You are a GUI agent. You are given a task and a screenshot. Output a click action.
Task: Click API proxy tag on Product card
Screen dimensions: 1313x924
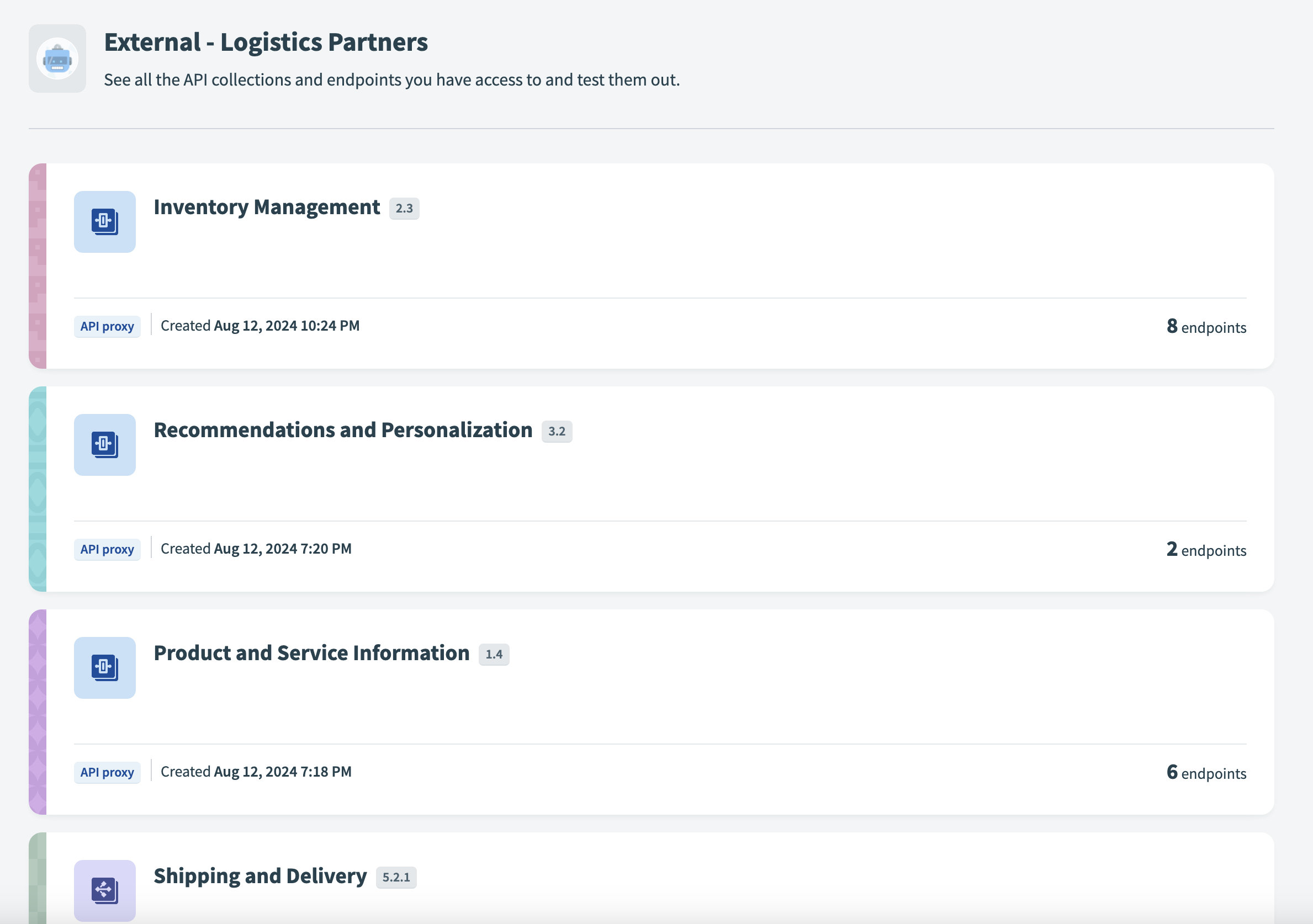tap(107, 772)
